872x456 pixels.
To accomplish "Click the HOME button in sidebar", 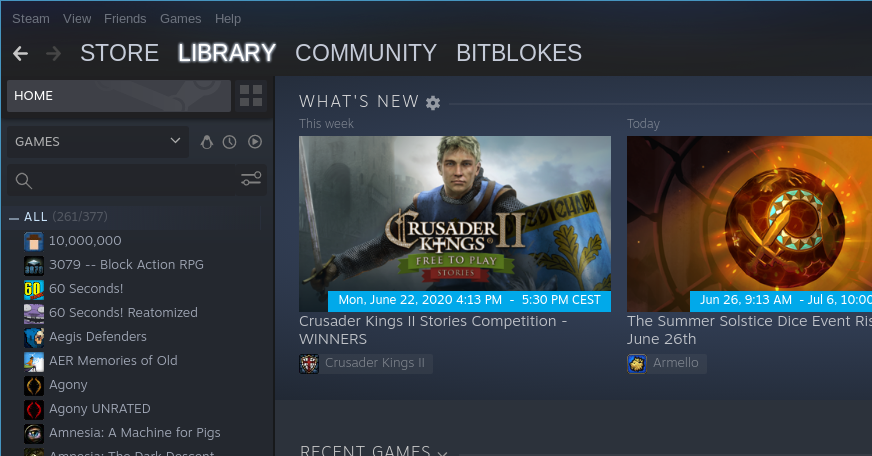I will click(x=119, y=96).
